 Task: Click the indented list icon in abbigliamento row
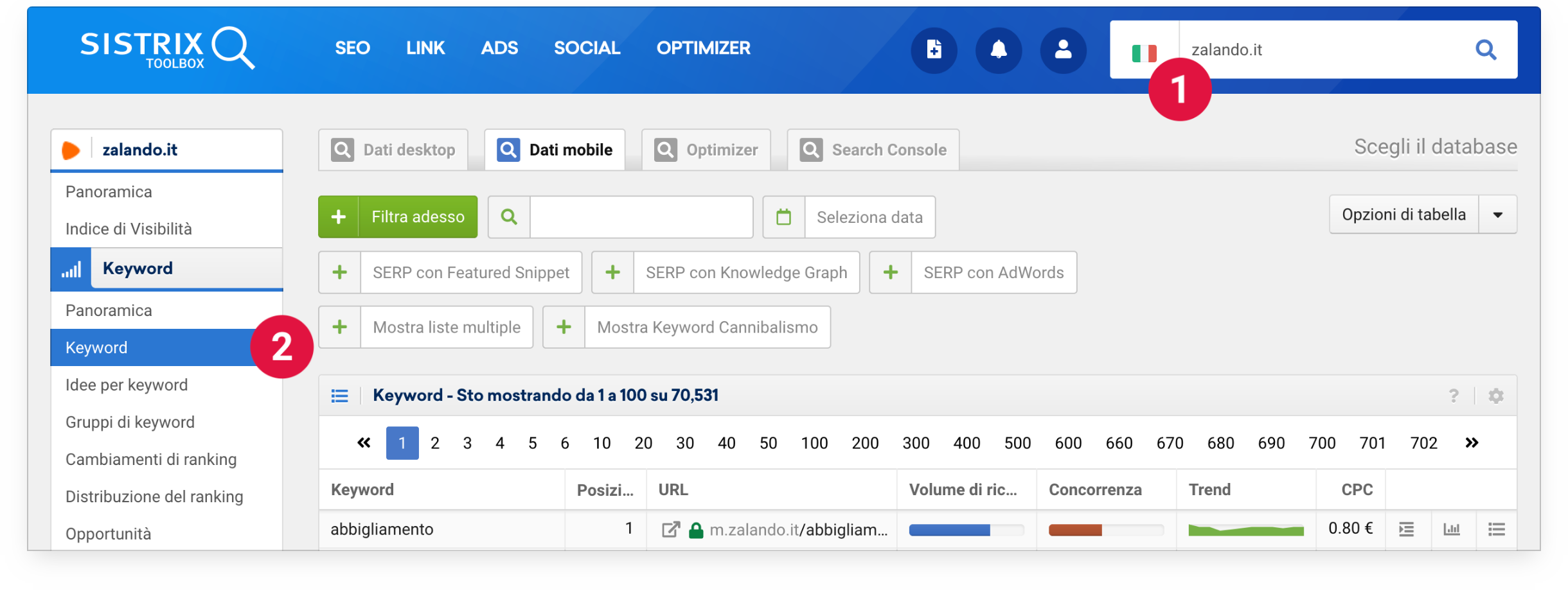1407,529
